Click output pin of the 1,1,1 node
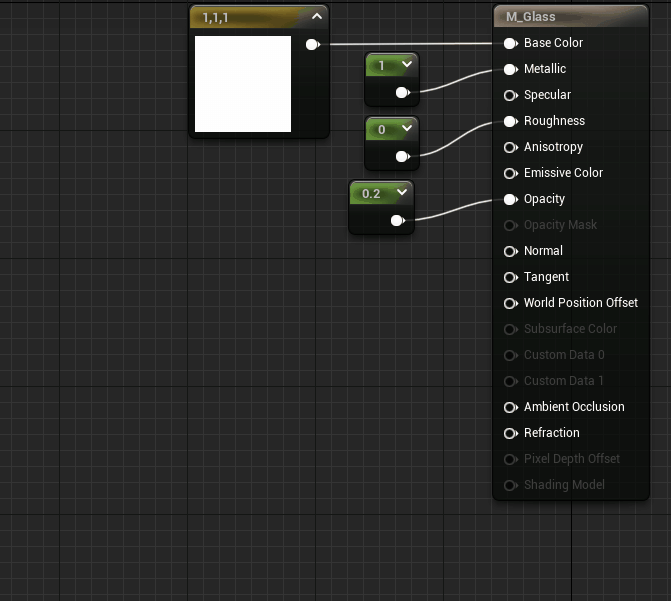Viewport: 671px width, 601px height. tap(313, 45)
